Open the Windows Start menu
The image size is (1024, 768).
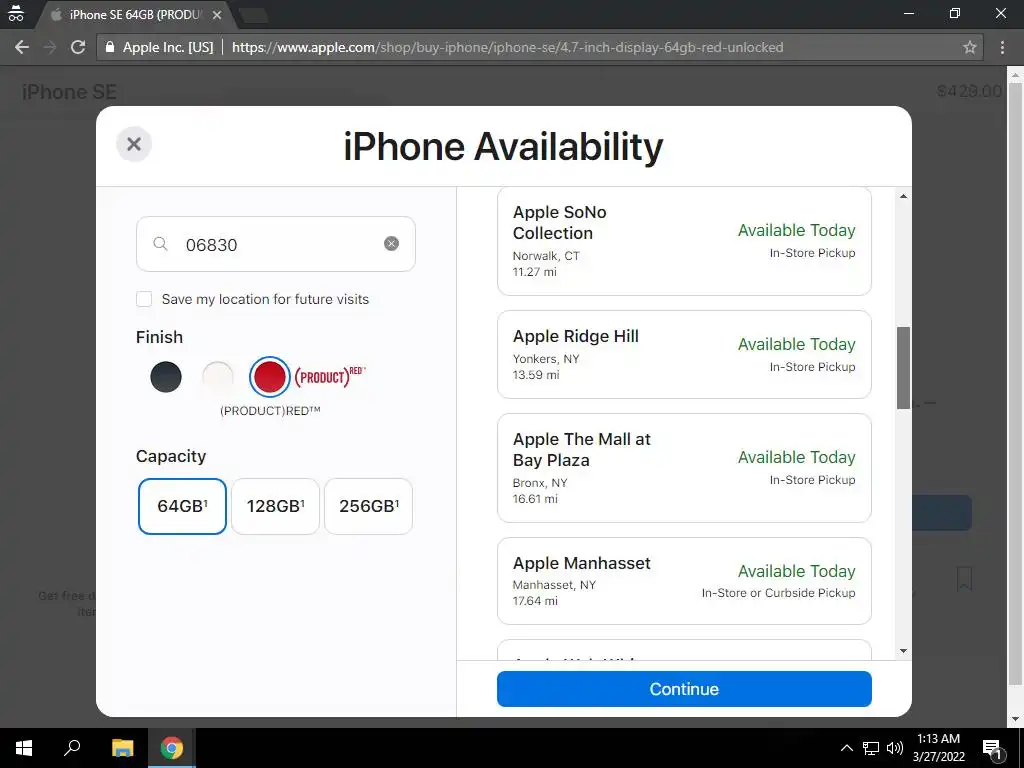pyautogui.click(x=24, y=748)
